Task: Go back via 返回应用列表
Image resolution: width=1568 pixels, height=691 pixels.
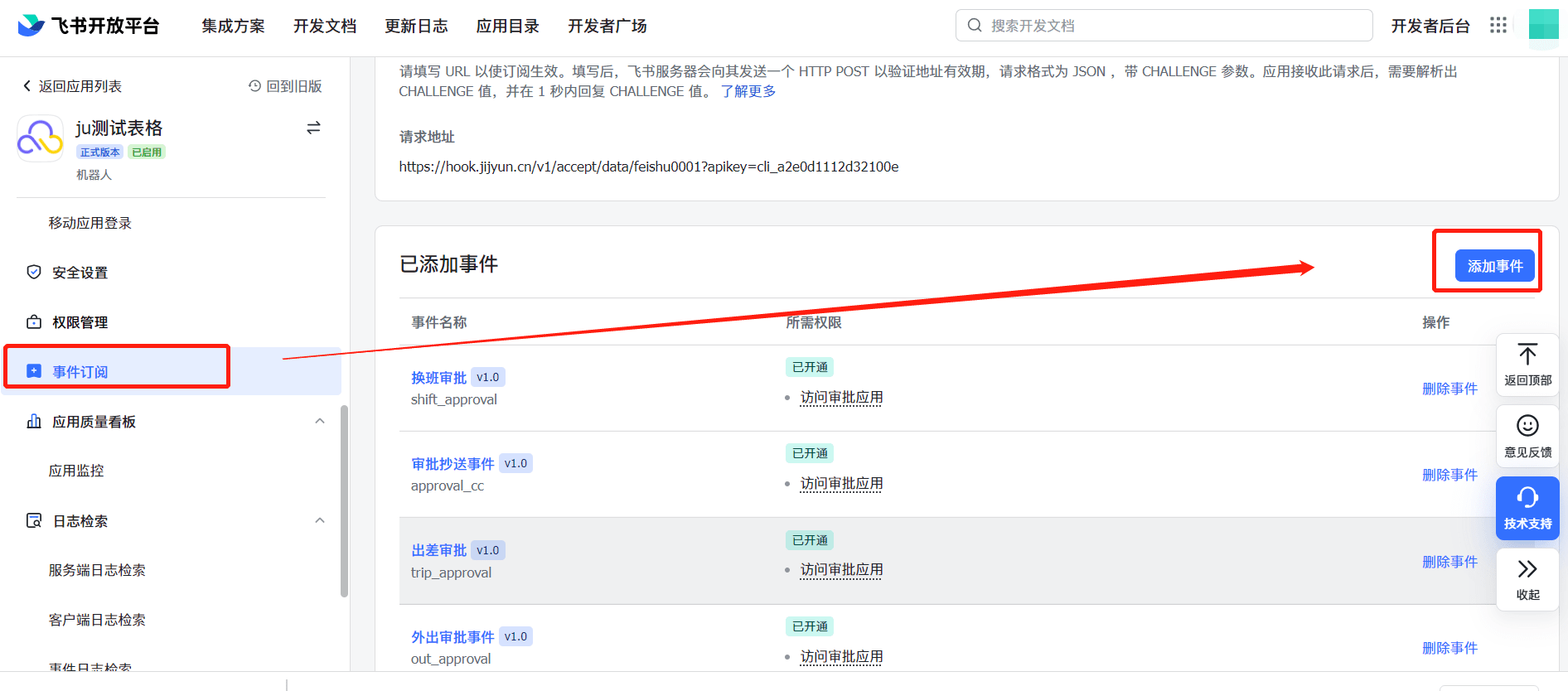Action: tap(72, 86)
